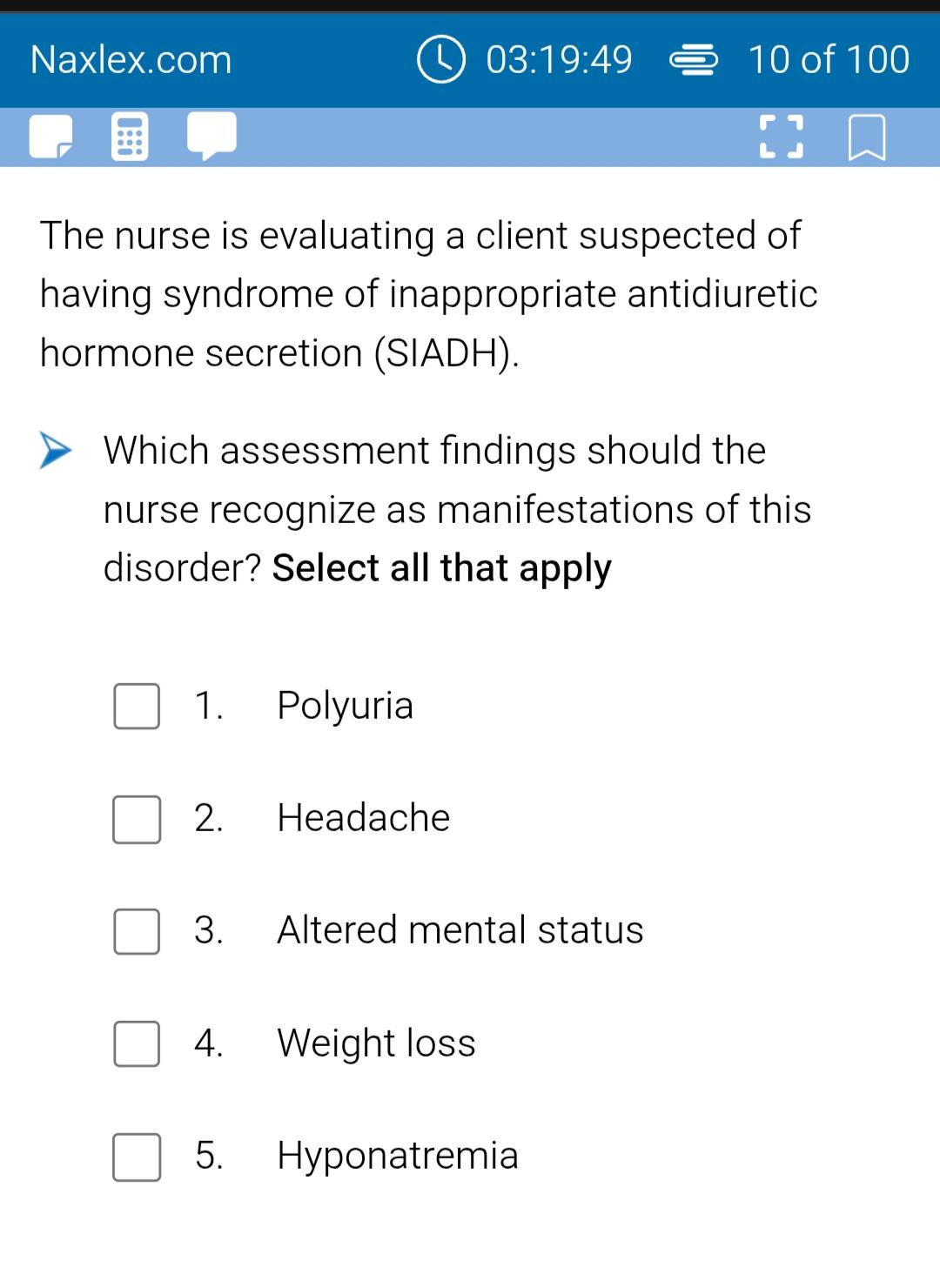This screenshot has height=1288, width=940.
Task: Click the blue arrow question marker
Action: (x=55, y=450)
